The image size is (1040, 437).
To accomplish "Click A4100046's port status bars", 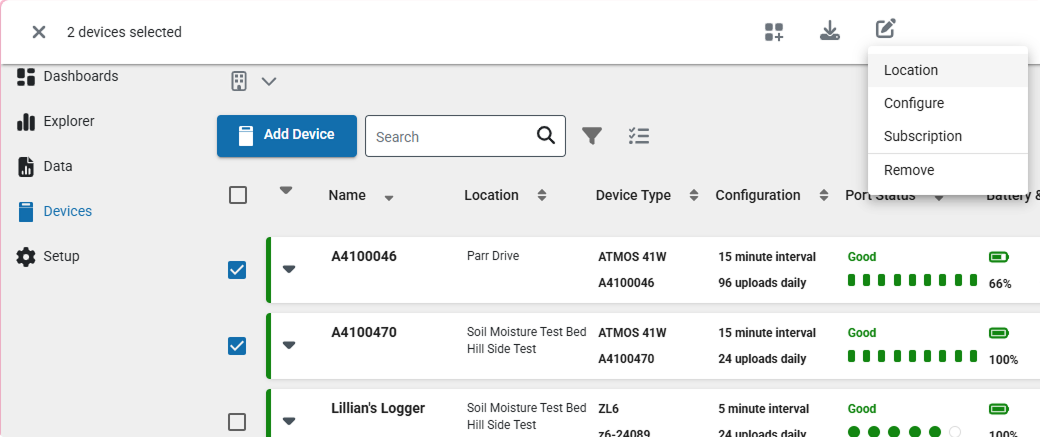I will [x=913, y=280].
